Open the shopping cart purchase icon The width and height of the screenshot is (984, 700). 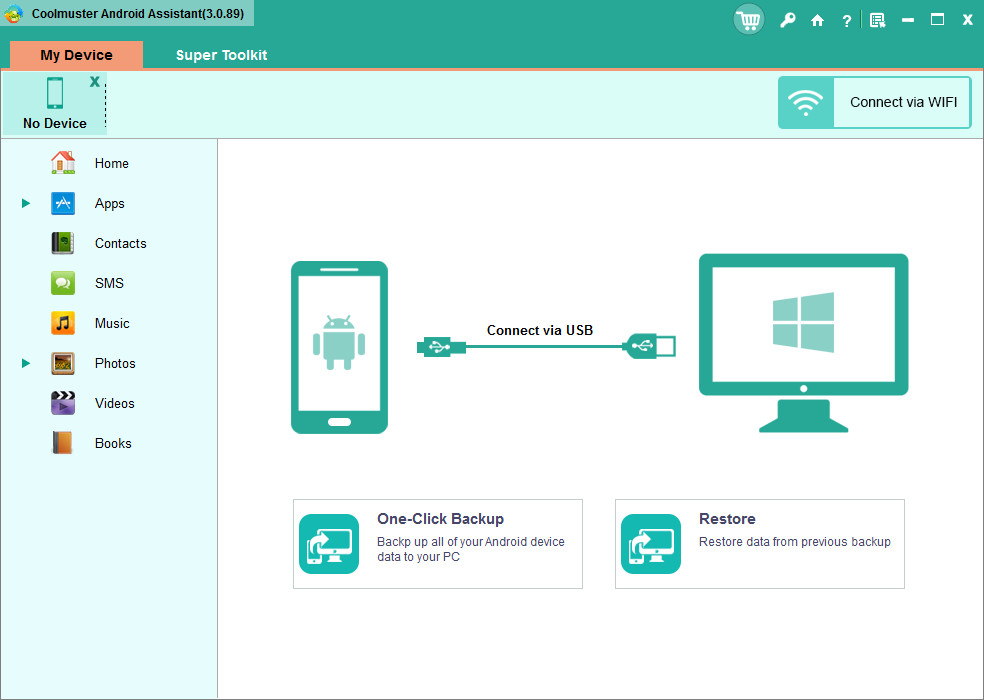749,20
